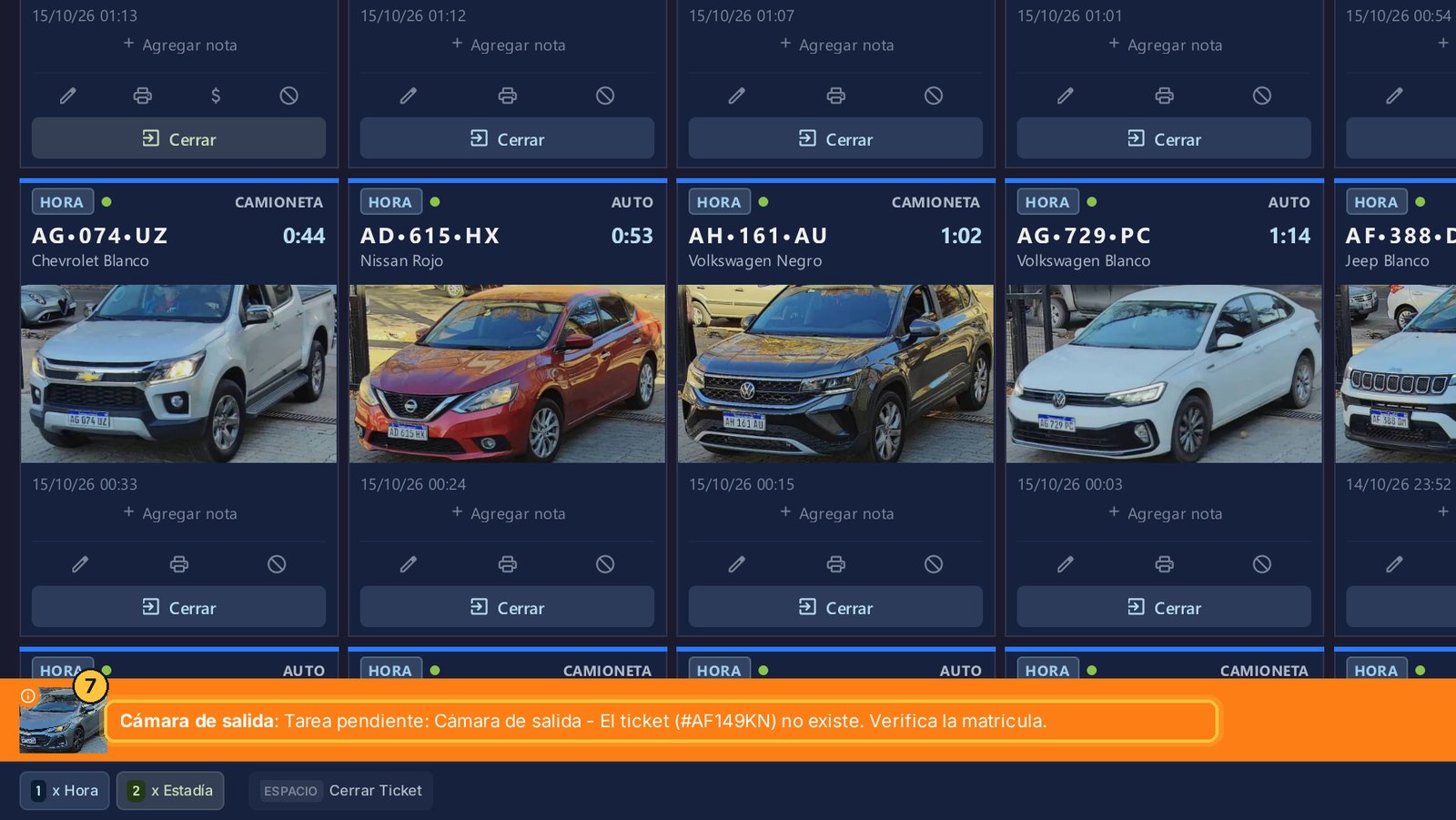Image resolution: width=1456 pixels, height=820 pixels.
Task: Void the AH·161·AU ticket
Action: (934, 564)
